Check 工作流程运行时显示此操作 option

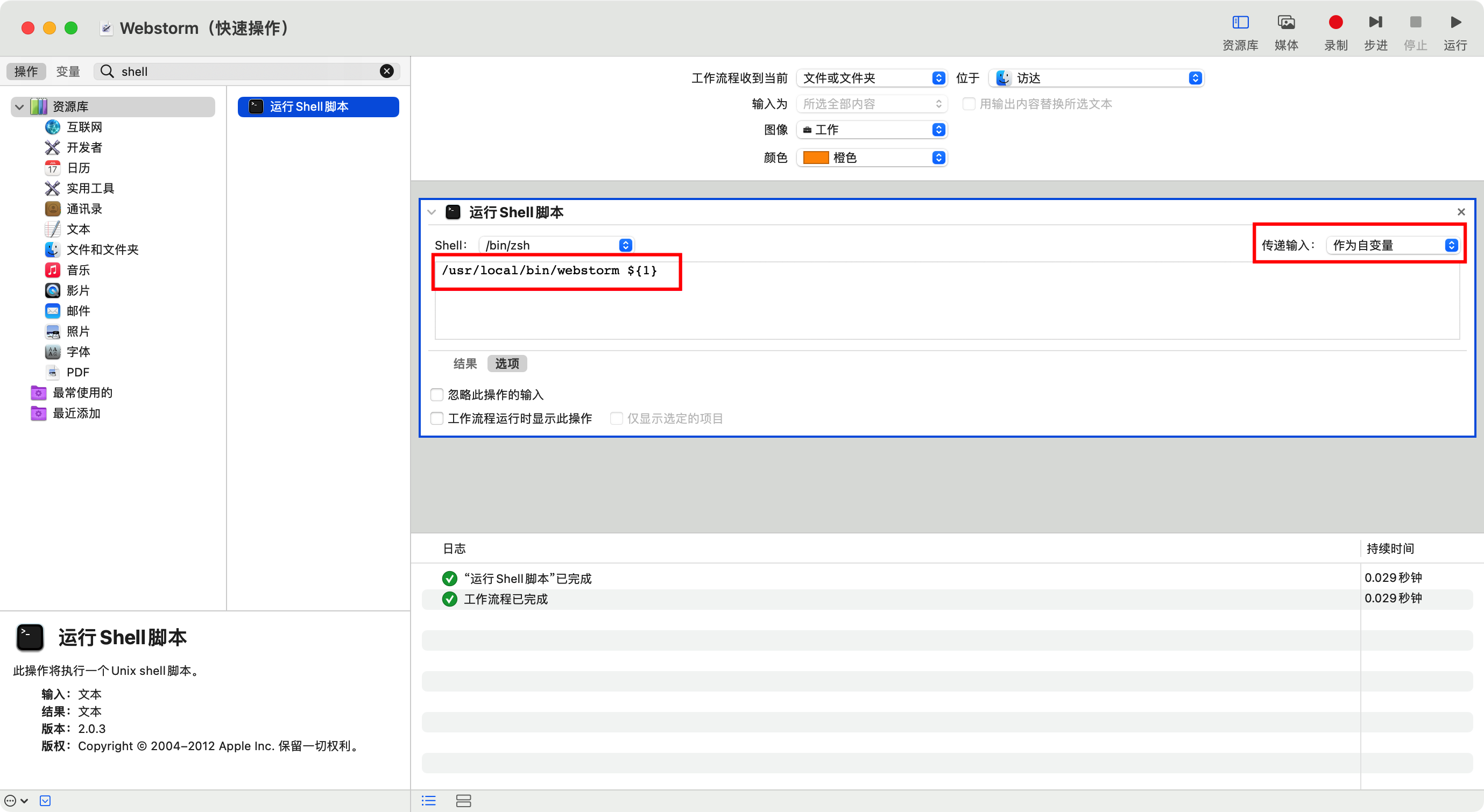[437, 418]
